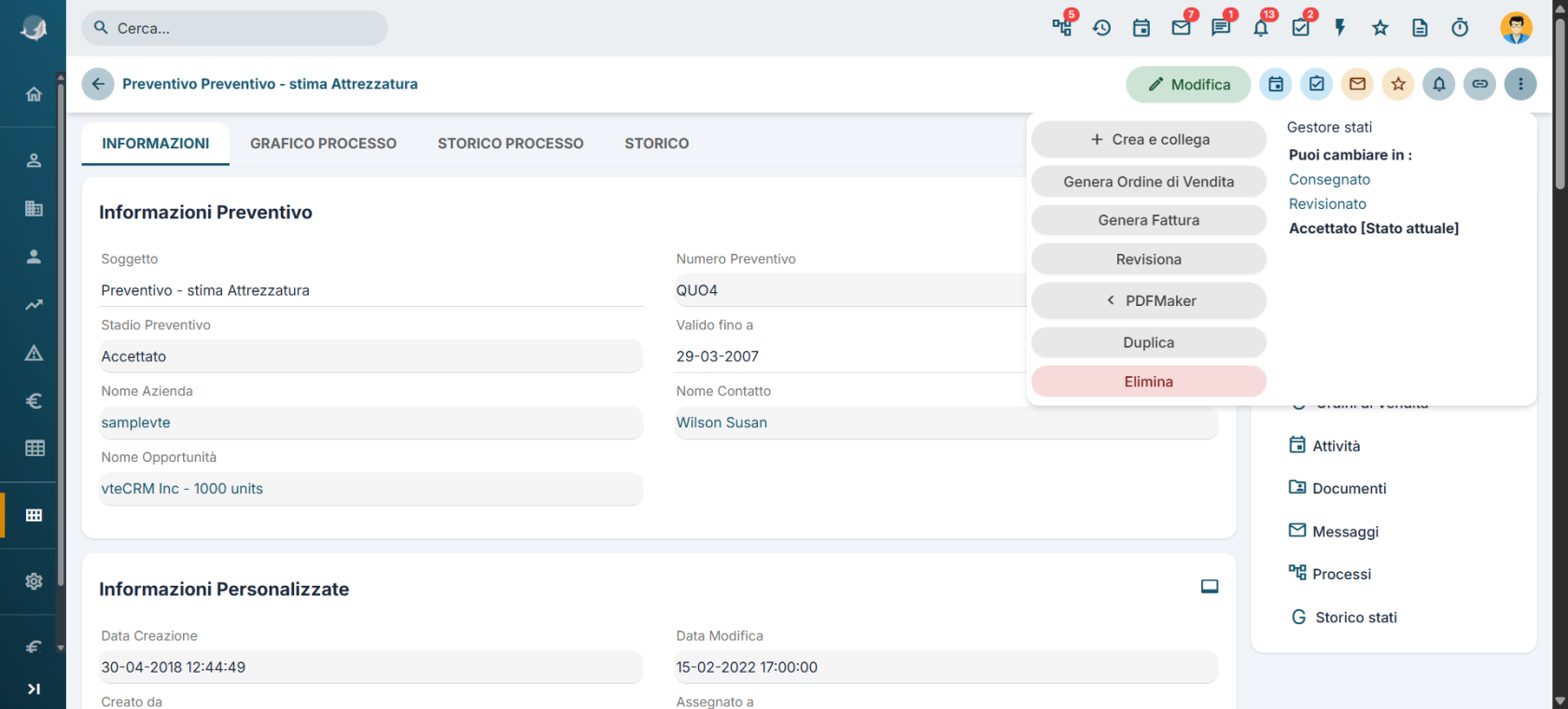Open Messaggi related list
This screenshot has width=1568, height=709.
coord(1334,531)
